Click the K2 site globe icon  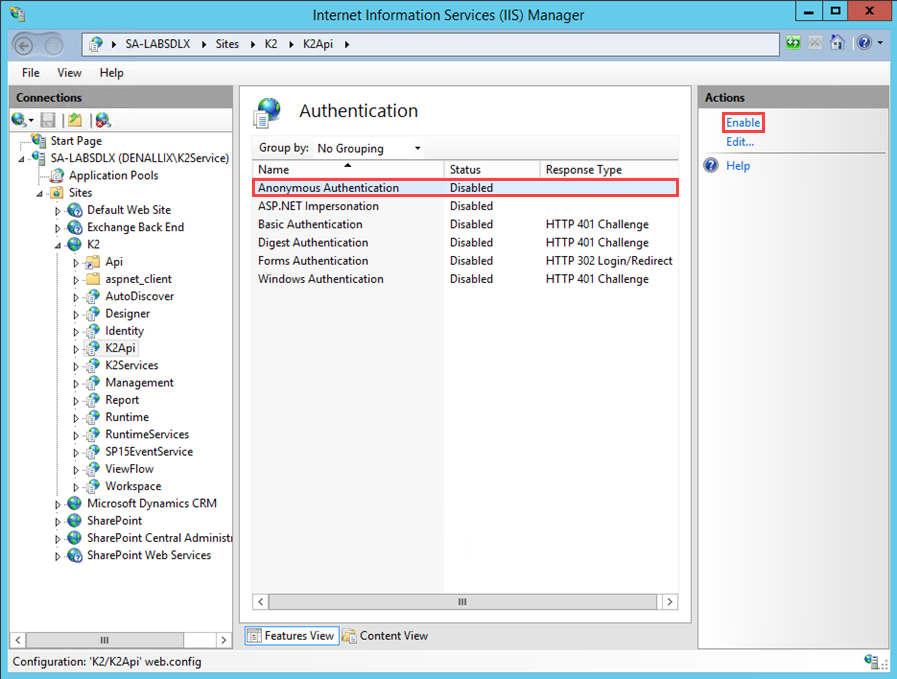tap(75, 244)
